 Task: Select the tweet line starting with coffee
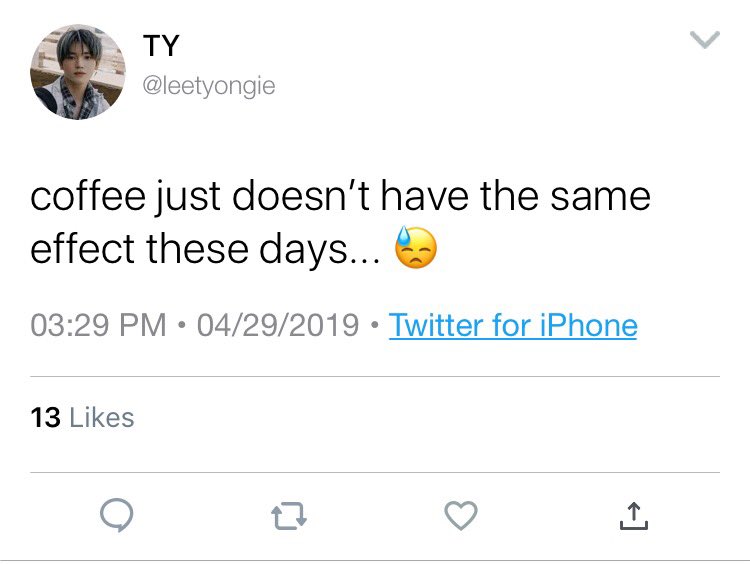tap(340, 196)
